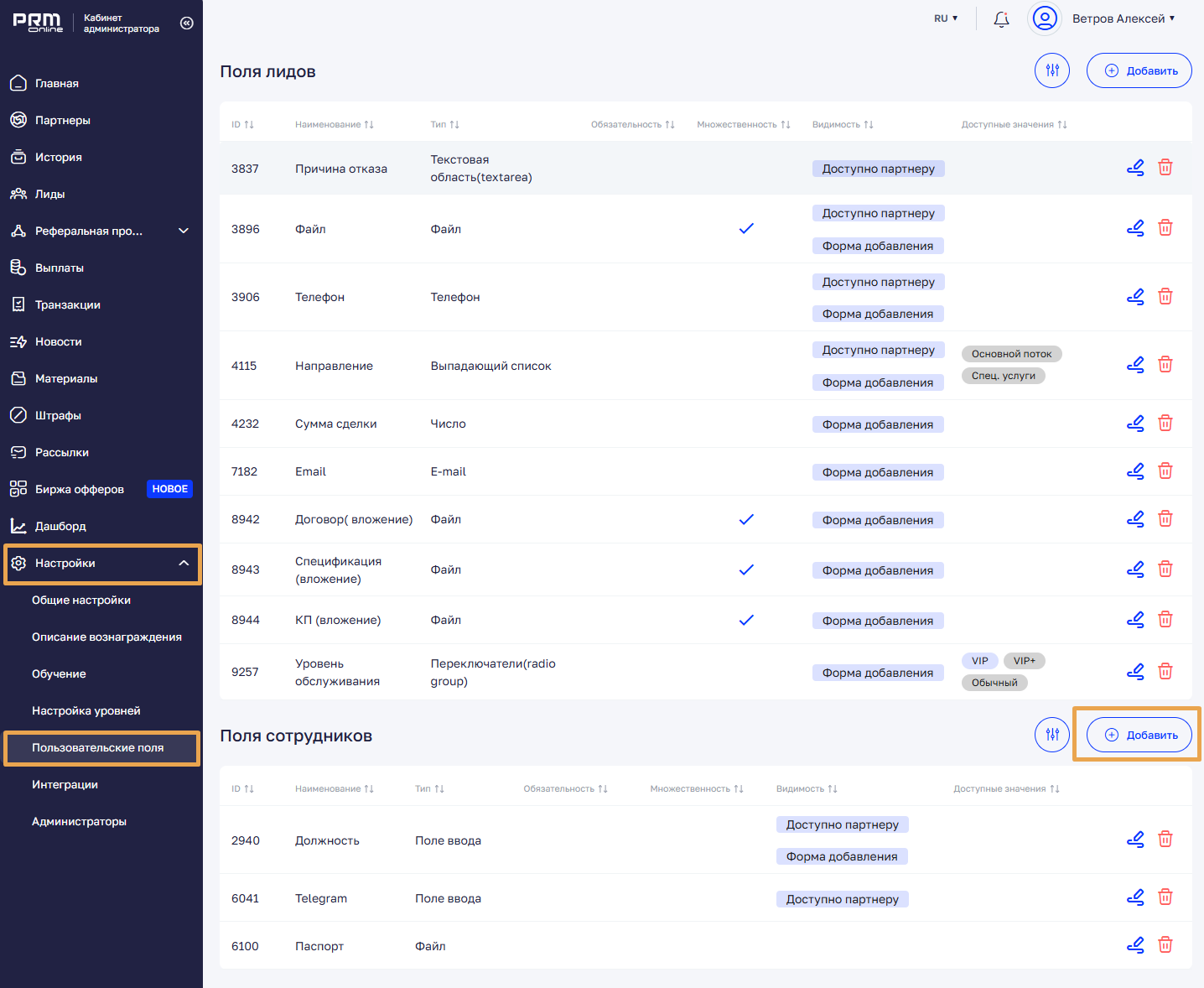Collapse the sidebar with the double-arrow icon
Image resolution: width=1204 pixels, height=988 pixels.
click(186, 23)
